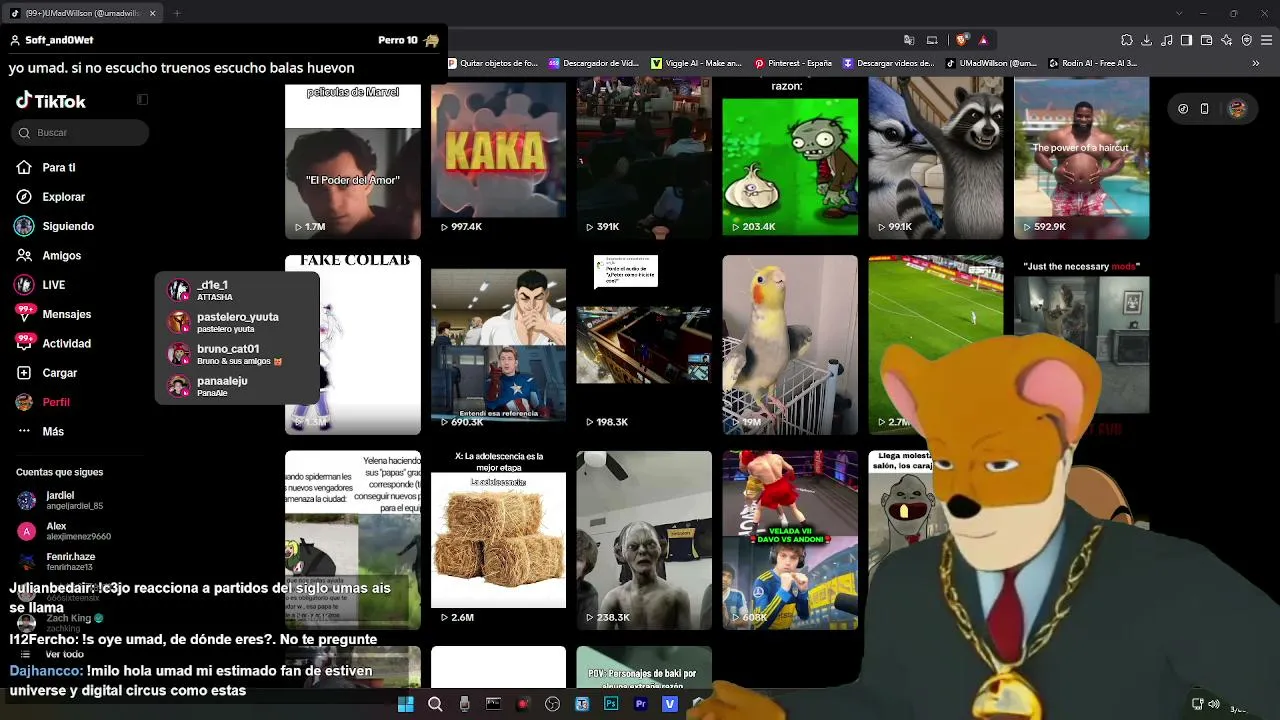Click the Perfil avatar icon
Image resolution: width=1280 pixels, height=720 pixels.
point(24,402)
